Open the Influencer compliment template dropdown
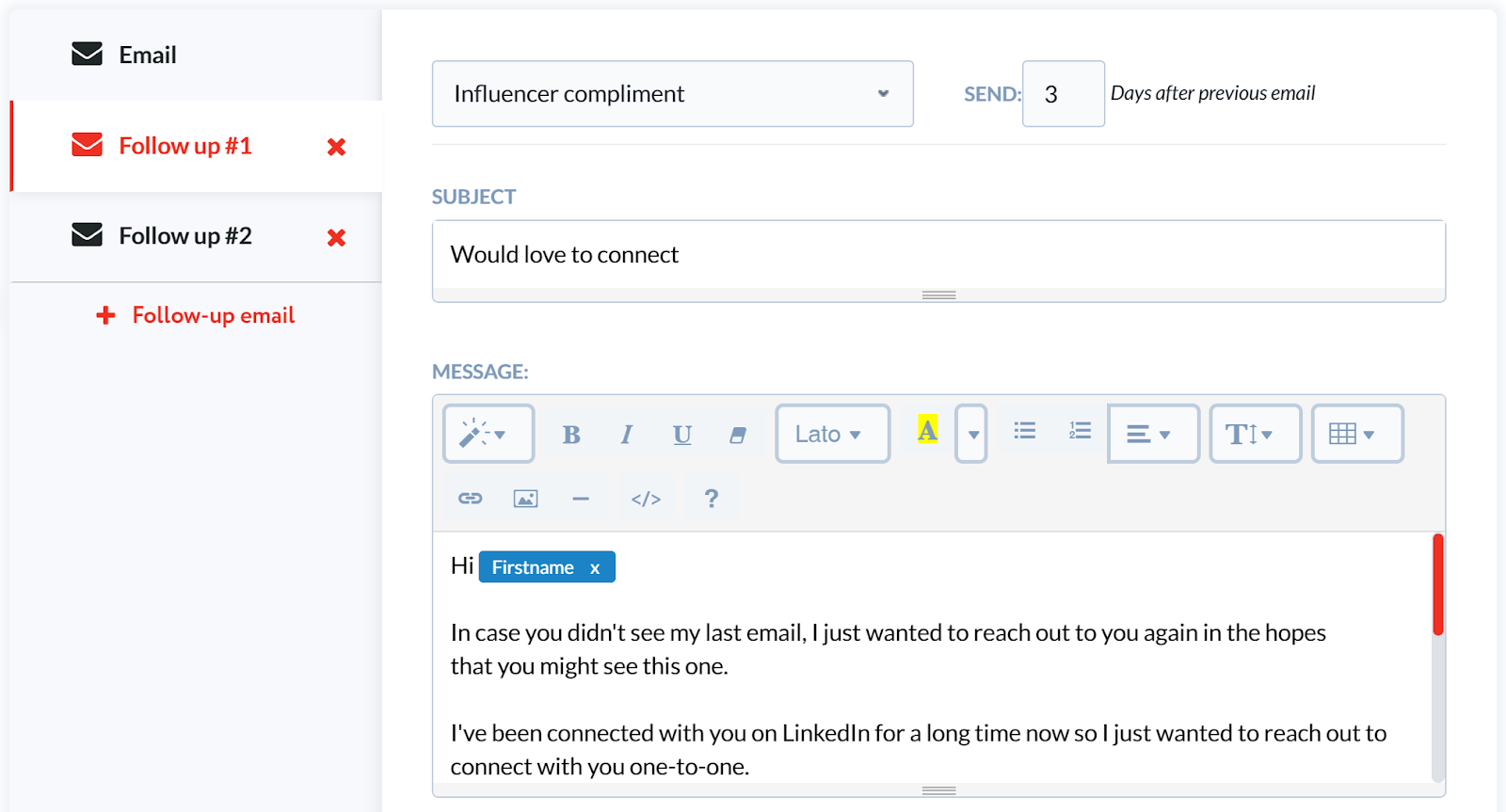This screenshot has width=1506, height=812. (672, 94)
